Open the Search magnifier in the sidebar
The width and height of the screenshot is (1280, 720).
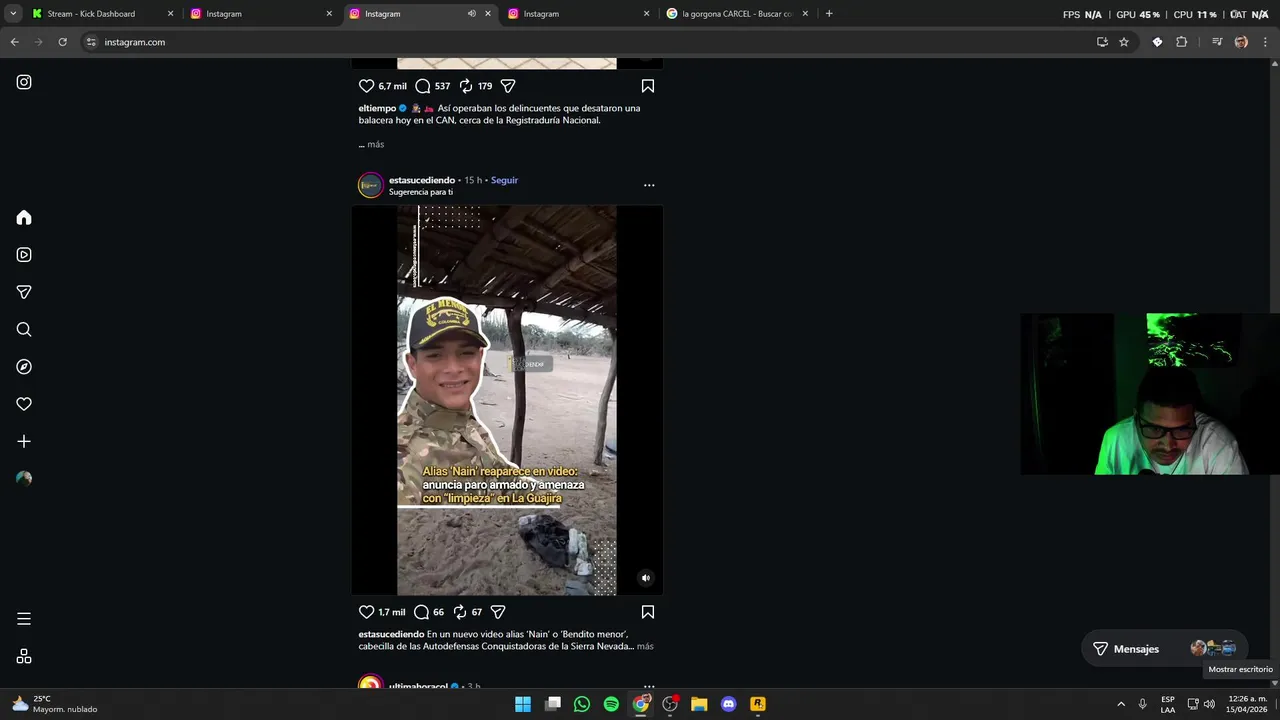(x=24, y=330)
